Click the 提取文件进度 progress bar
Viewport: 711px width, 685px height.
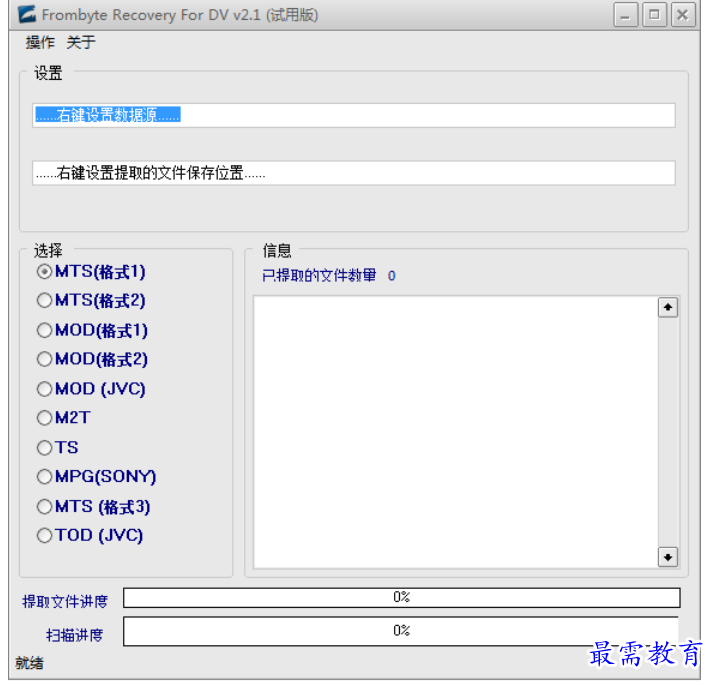pos(401,598)
